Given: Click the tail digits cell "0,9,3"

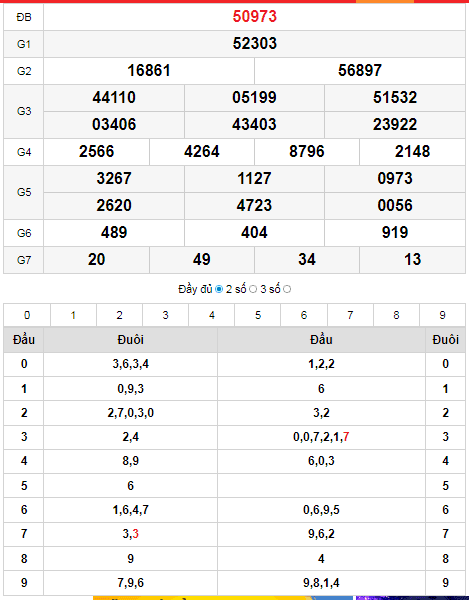Looking at the screenshot, I should 130,389.
